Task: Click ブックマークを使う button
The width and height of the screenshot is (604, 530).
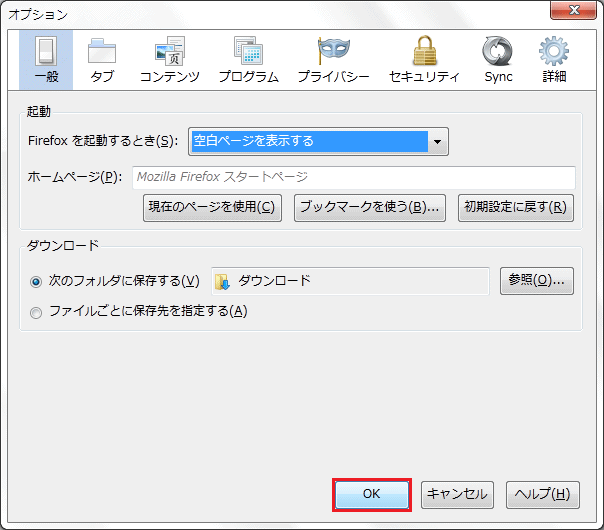Action: [370, 208]
